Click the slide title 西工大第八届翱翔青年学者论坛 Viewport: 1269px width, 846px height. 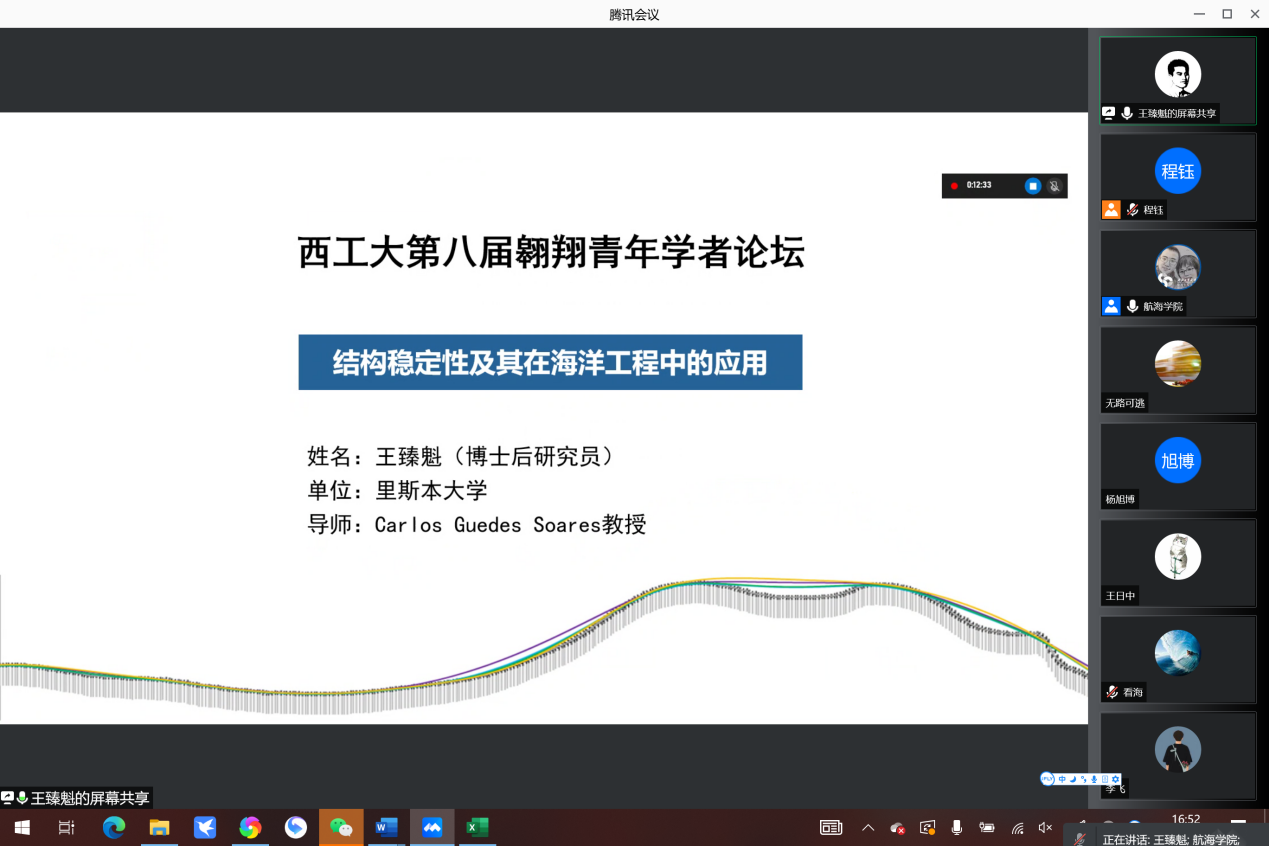551,253
